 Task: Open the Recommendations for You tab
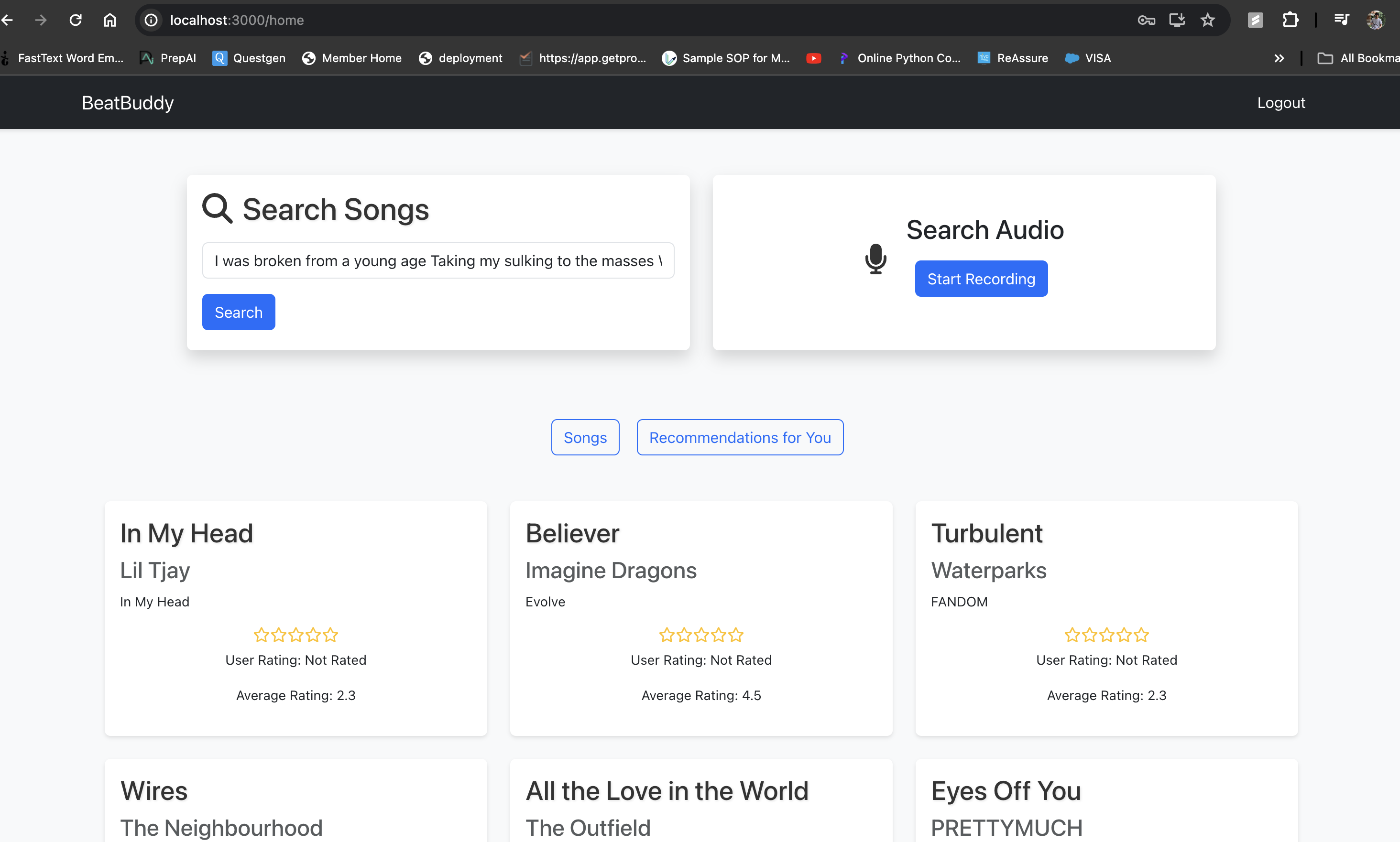coord(740,437)
